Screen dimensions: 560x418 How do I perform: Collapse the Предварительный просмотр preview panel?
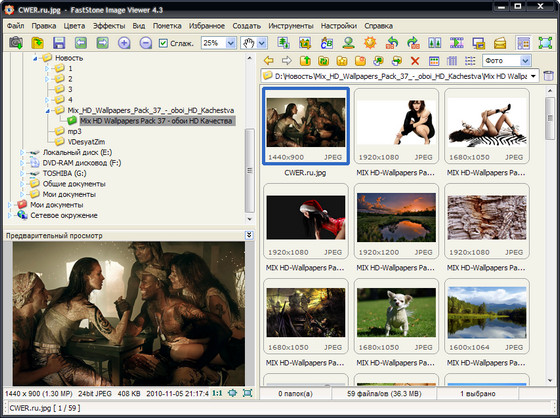[249, 235]
